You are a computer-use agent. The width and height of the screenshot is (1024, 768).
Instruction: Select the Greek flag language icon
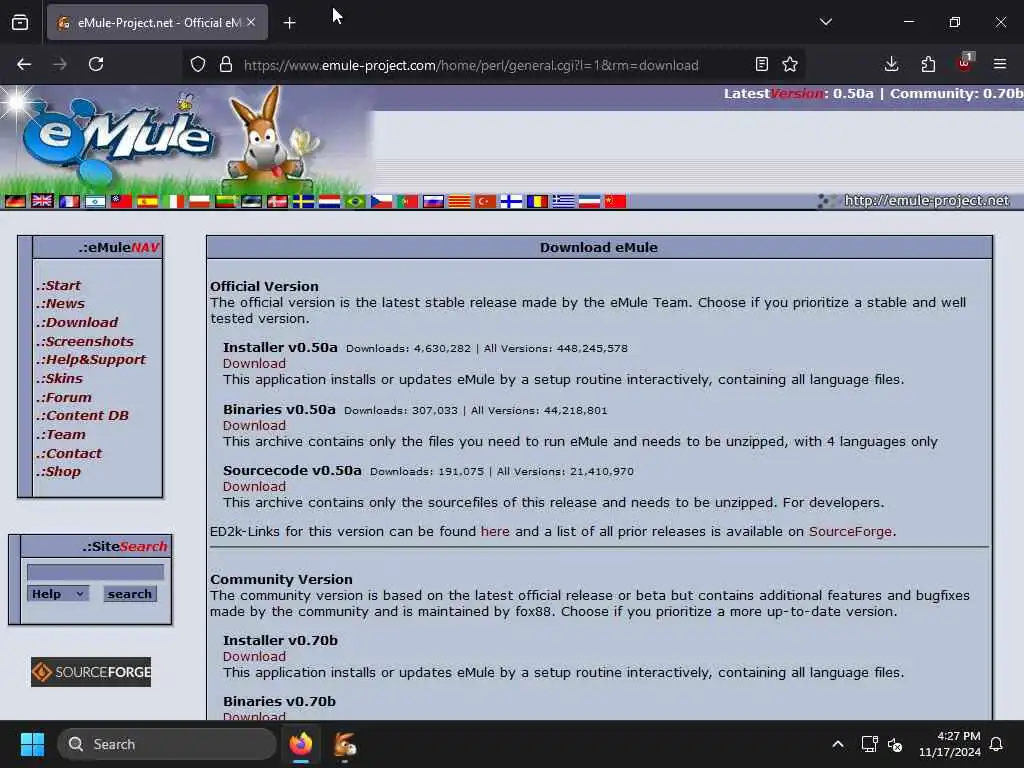pos(563,201)
